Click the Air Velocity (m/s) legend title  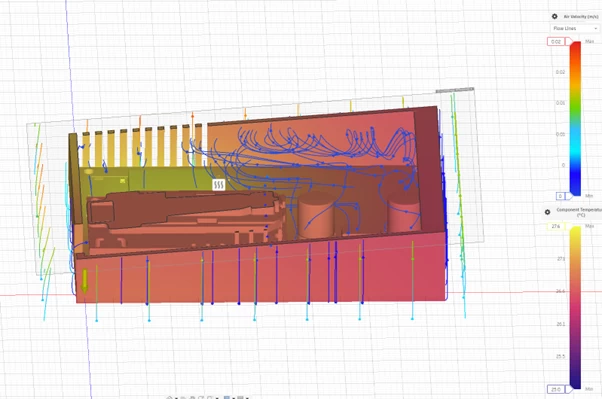coord(580,17)
